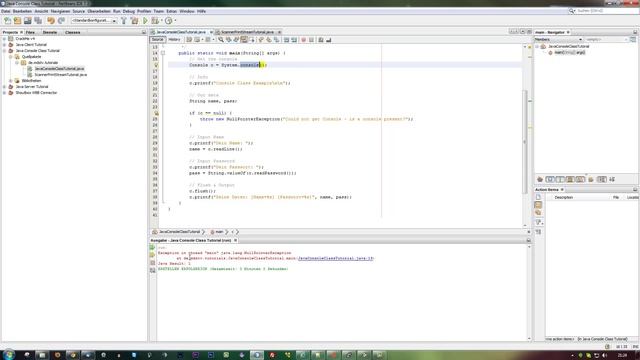Screen dimensions: 640x360
Task: Click the Shift Line Right icon
Action: (x=294, y=40)
